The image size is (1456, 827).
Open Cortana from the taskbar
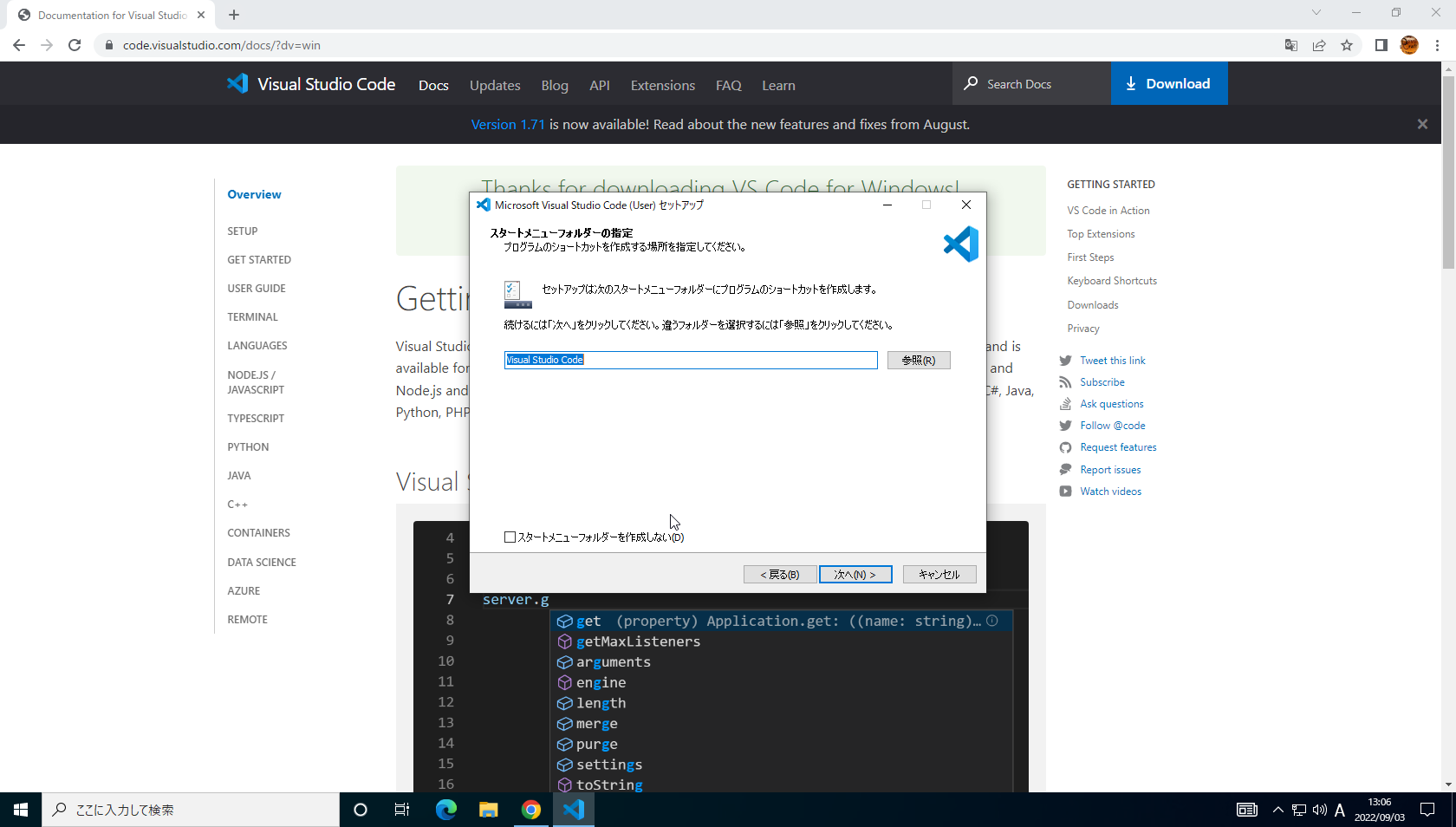point(361,810)
